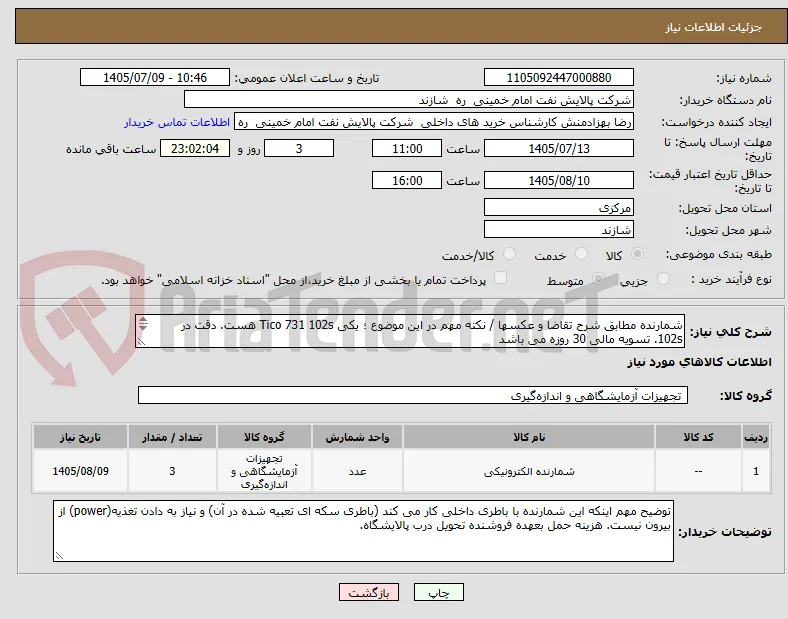
Task: Click the request creator name field
Action: click(x=434, y=122)
